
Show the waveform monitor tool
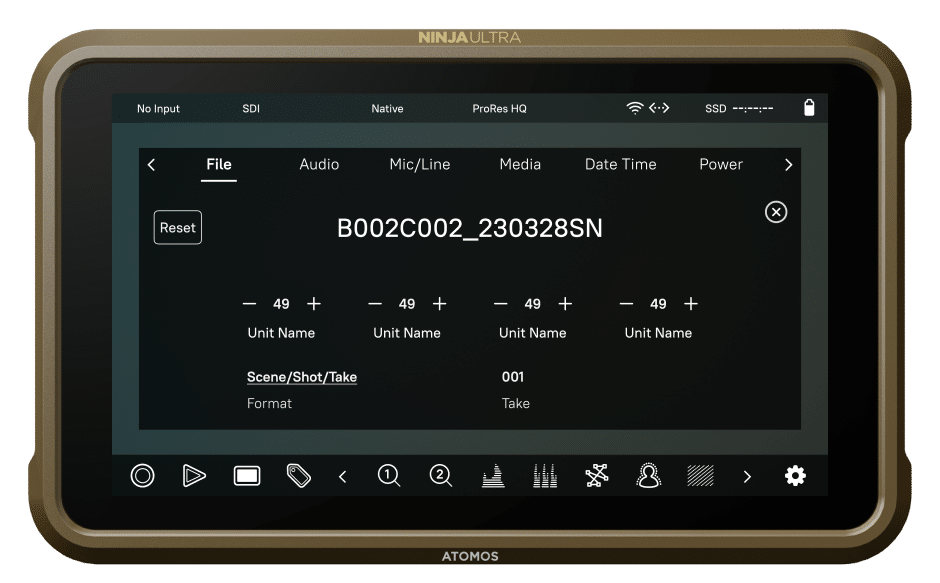click(x=493, y=476)
